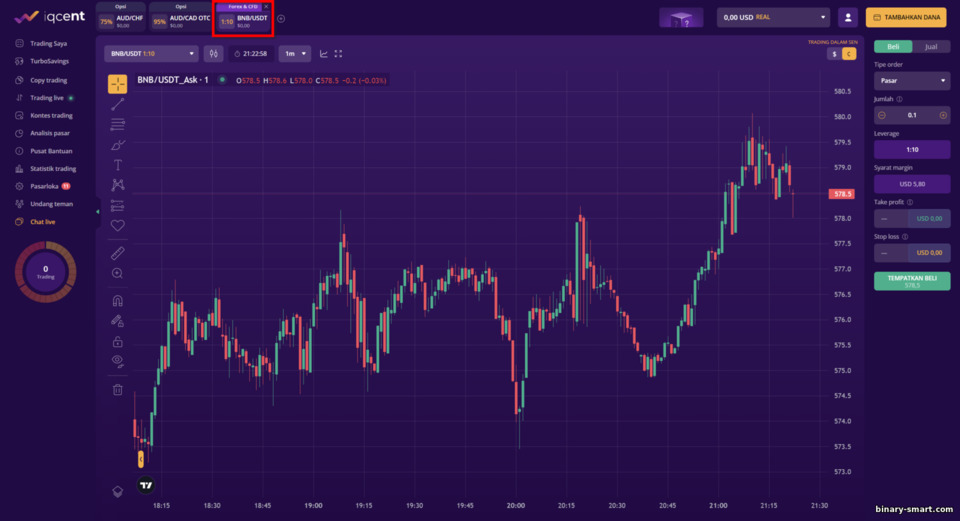Click the current price label 578.5
Viewport: 960px width, 521px height.
pyautogui.click(x=841, y=194)
